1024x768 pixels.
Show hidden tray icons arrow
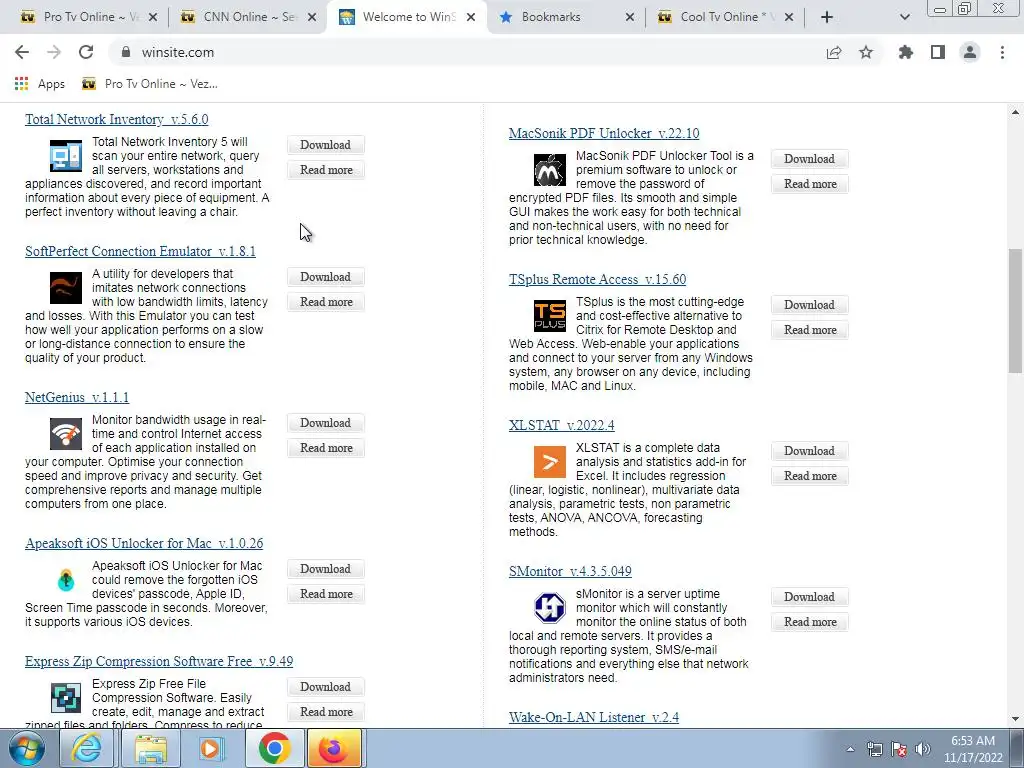pyautogui.click(x=850, y=749)
